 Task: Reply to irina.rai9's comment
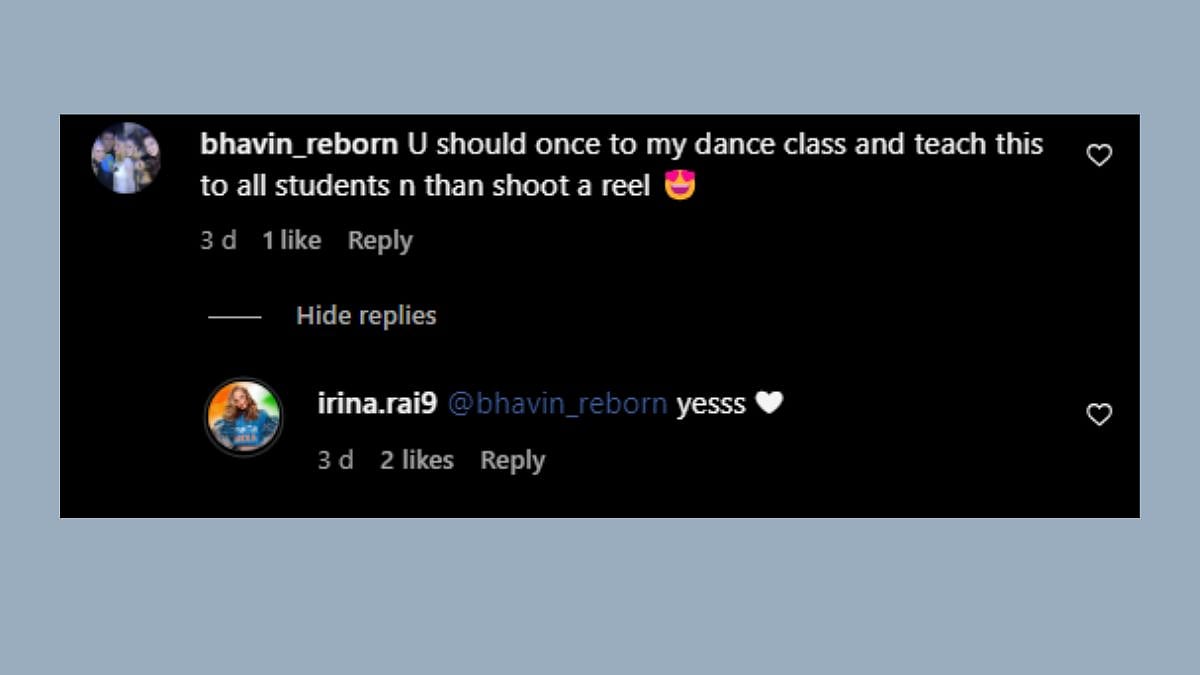click(x=512, y=461)
